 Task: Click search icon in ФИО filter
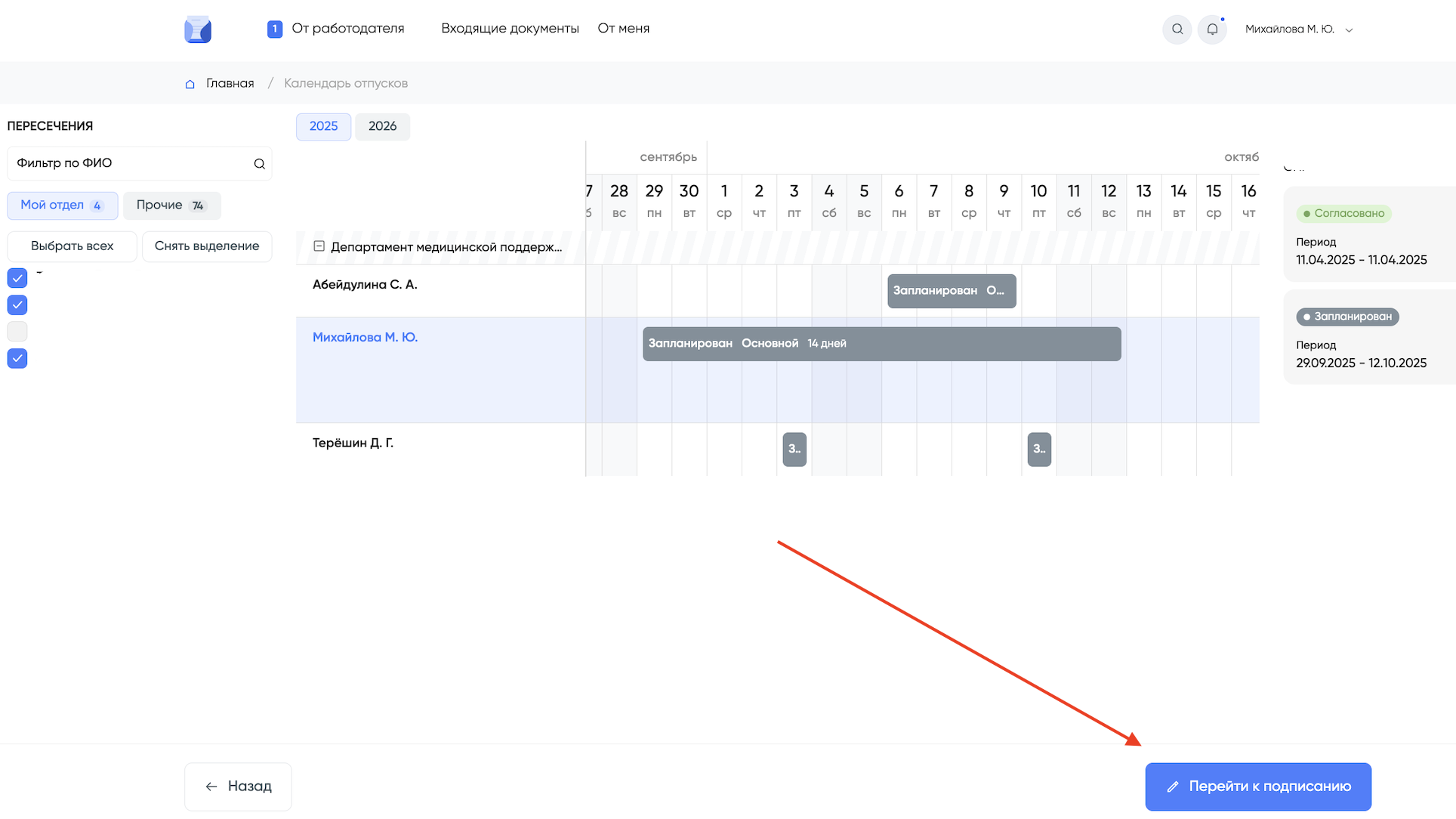(x=259, y=164)
